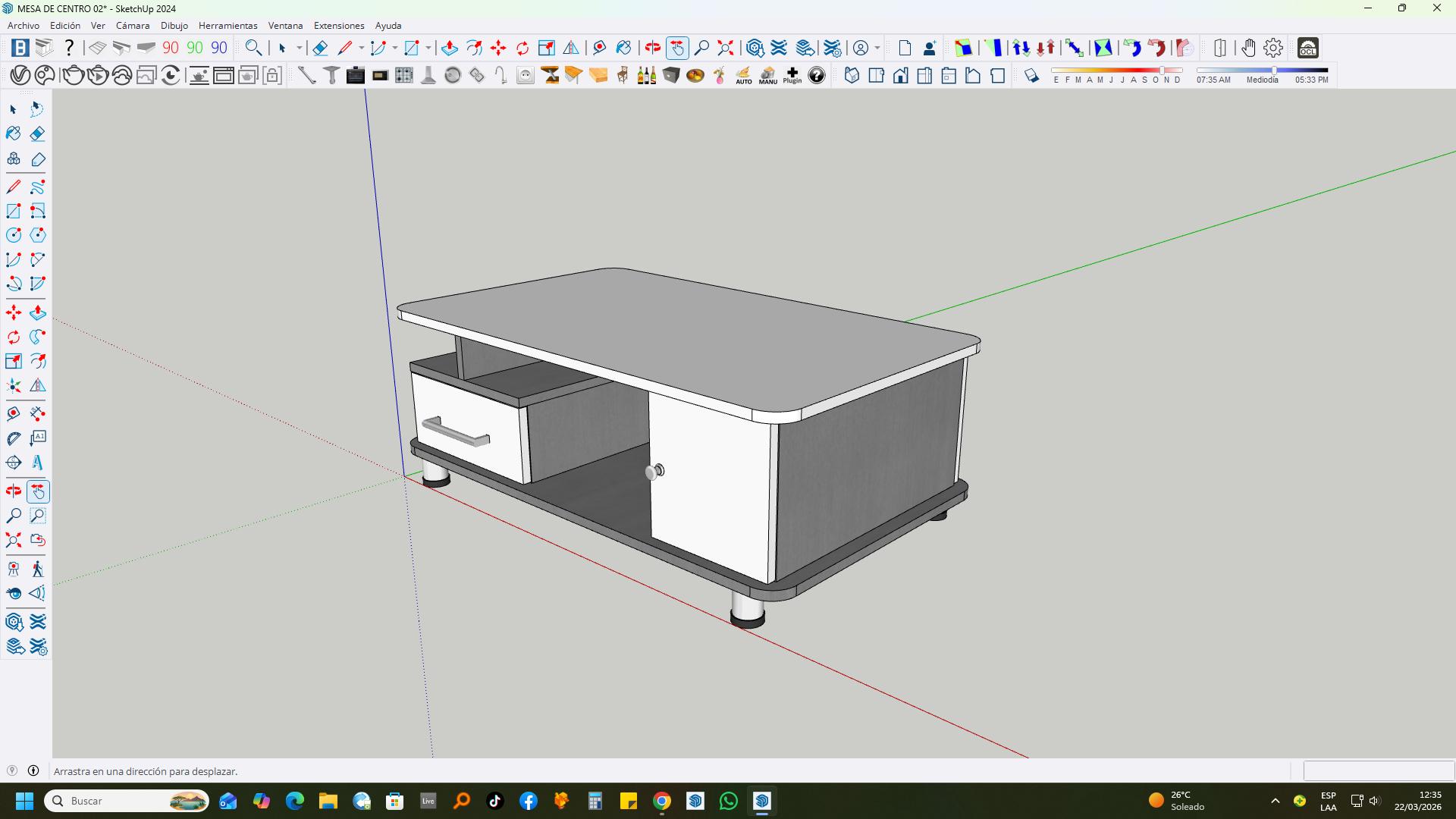Image resolution: width=1456 pixels, height=819 pixels.
Task: Activate the Move tool with red arrows
Action: point(498,49)
